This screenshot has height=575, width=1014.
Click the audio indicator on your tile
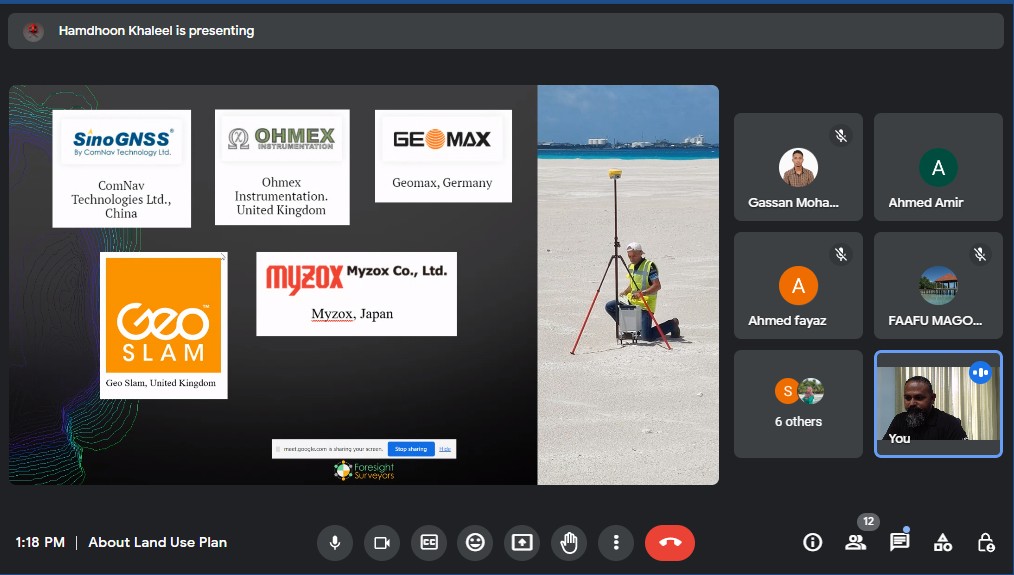coord(980,373)
